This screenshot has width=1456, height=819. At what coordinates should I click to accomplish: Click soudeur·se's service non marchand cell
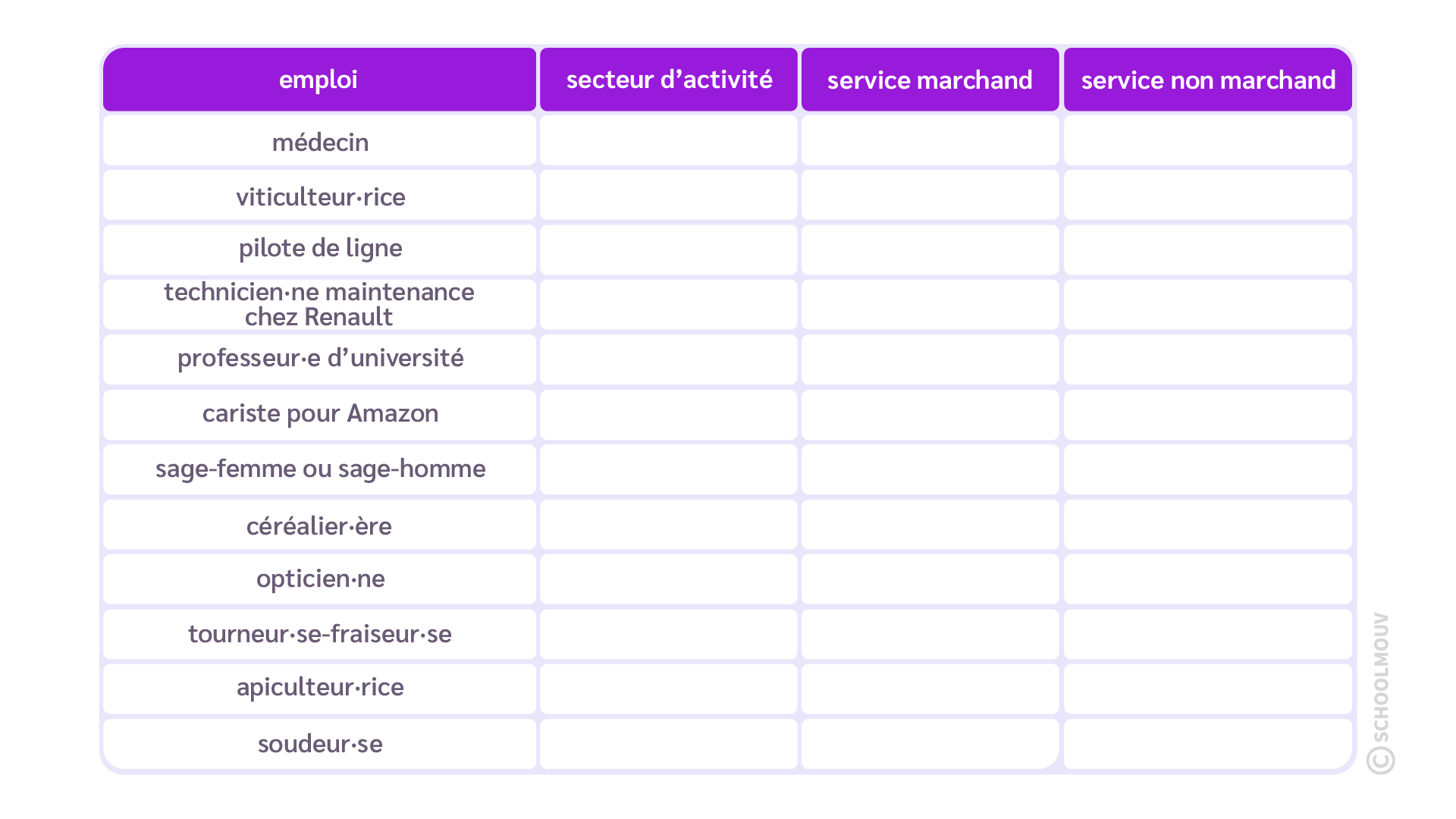click(1207, 744)
